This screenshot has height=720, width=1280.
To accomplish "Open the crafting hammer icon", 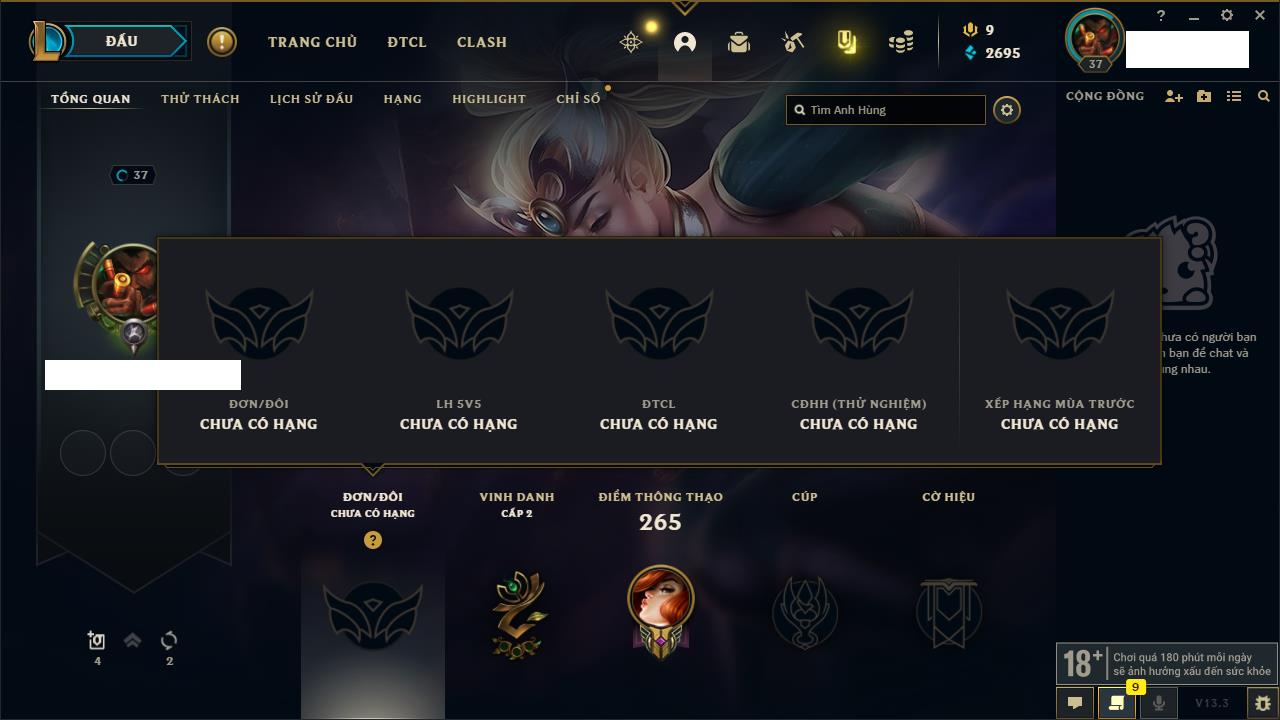I will pyautogui.click(x=793, y=42).
